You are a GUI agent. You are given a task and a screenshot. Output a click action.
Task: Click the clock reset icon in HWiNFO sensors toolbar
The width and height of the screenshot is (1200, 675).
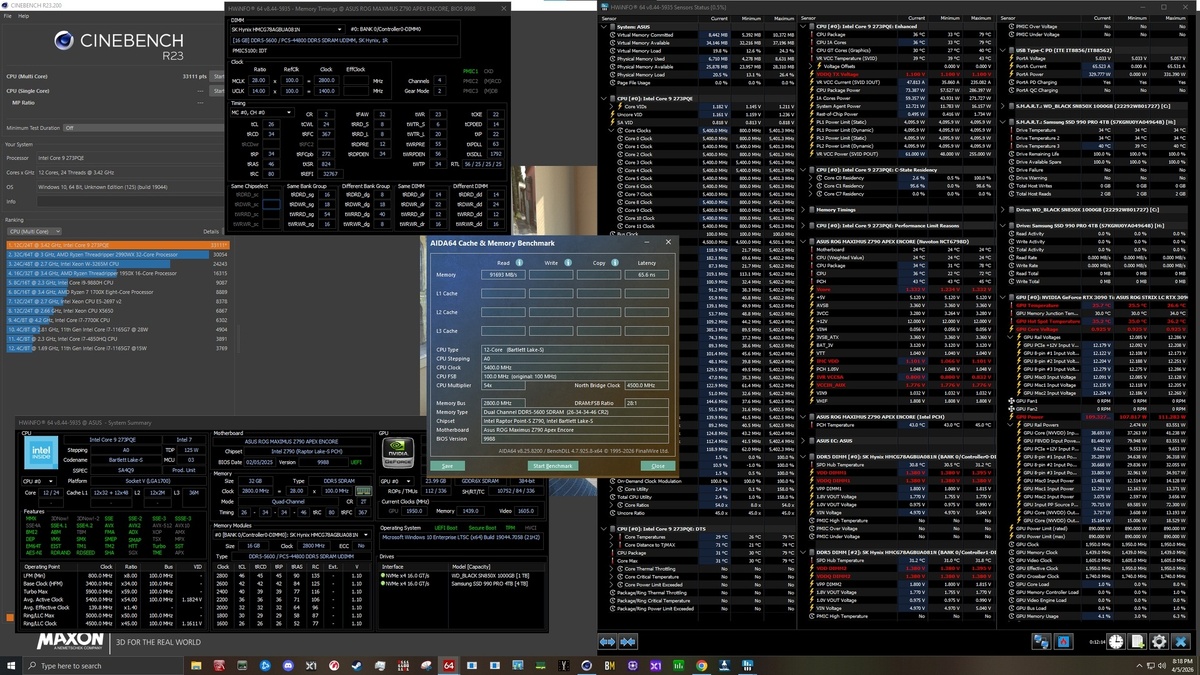1116,642
